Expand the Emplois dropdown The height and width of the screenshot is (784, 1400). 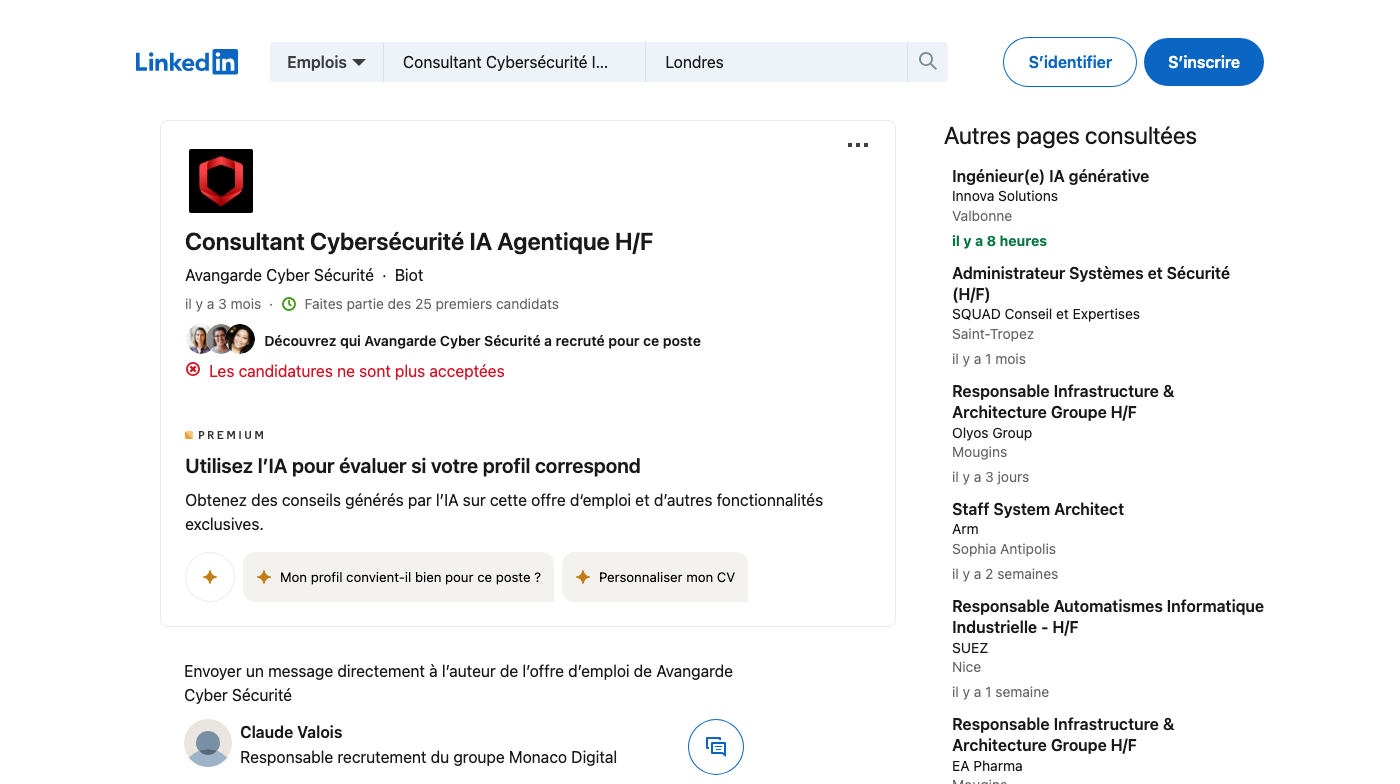[x=326, y=62]
